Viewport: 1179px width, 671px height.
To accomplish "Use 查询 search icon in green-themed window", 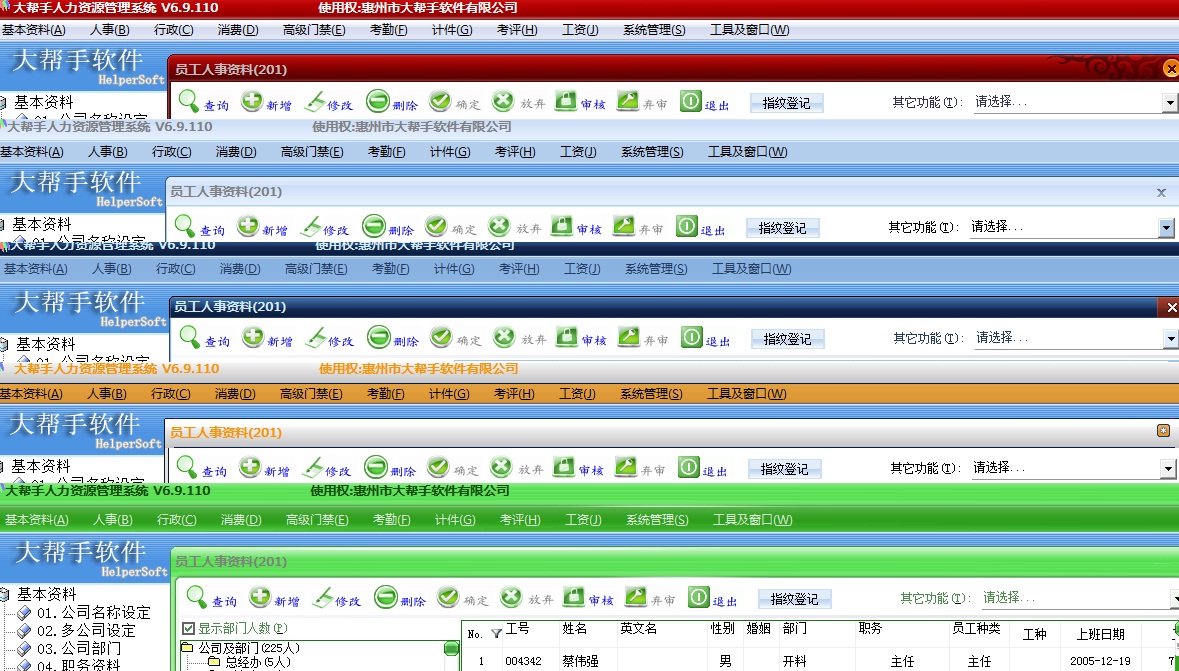I will 196,597.
